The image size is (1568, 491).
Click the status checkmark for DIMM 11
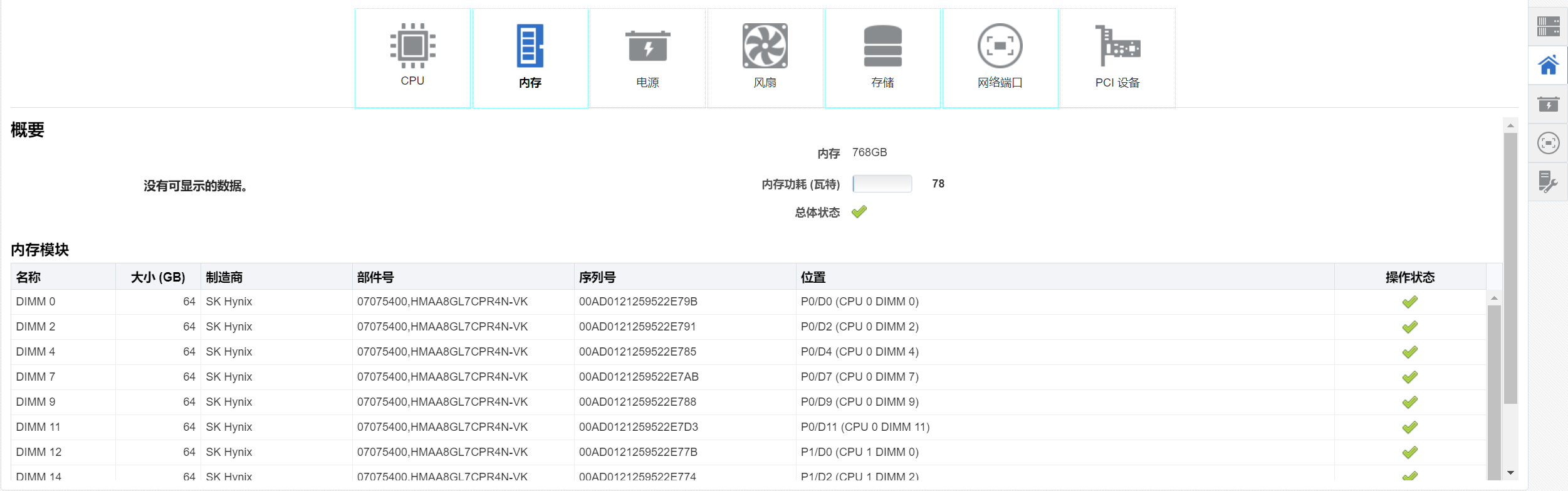(x=1410, y=428)
